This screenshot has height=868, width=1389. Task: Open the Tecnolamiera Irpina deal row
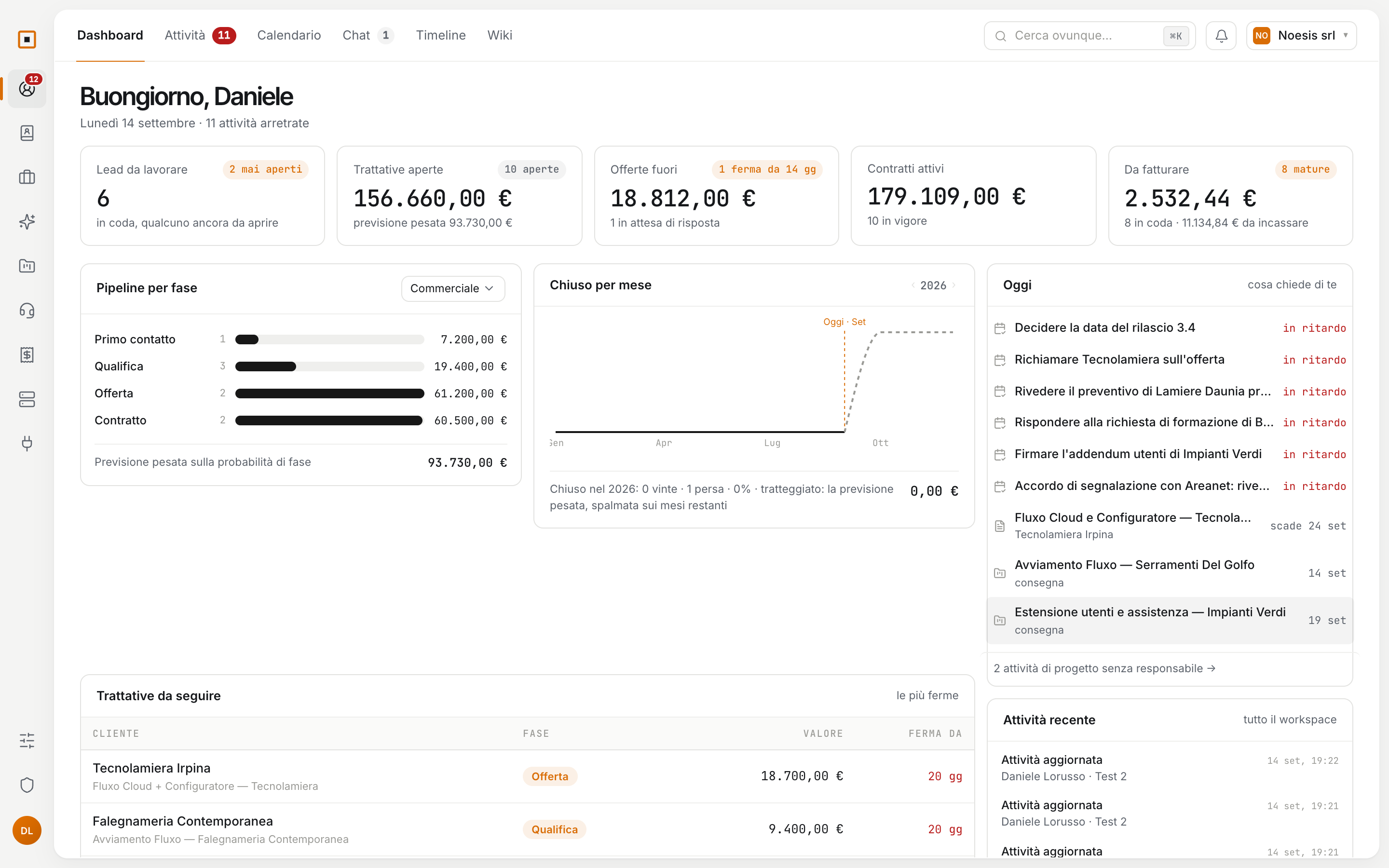(x=528, y=776)
